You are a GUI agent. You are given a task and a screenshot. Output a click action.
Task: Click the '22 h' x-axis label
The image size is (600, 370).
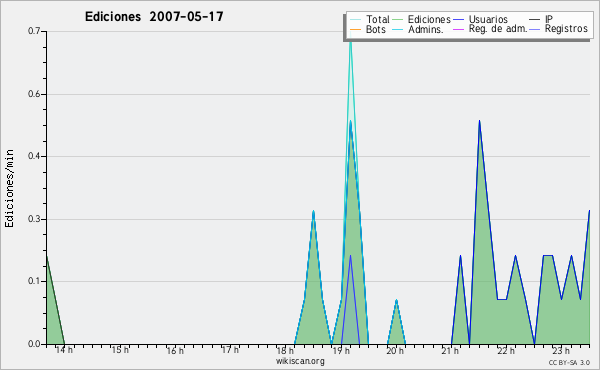506,350
